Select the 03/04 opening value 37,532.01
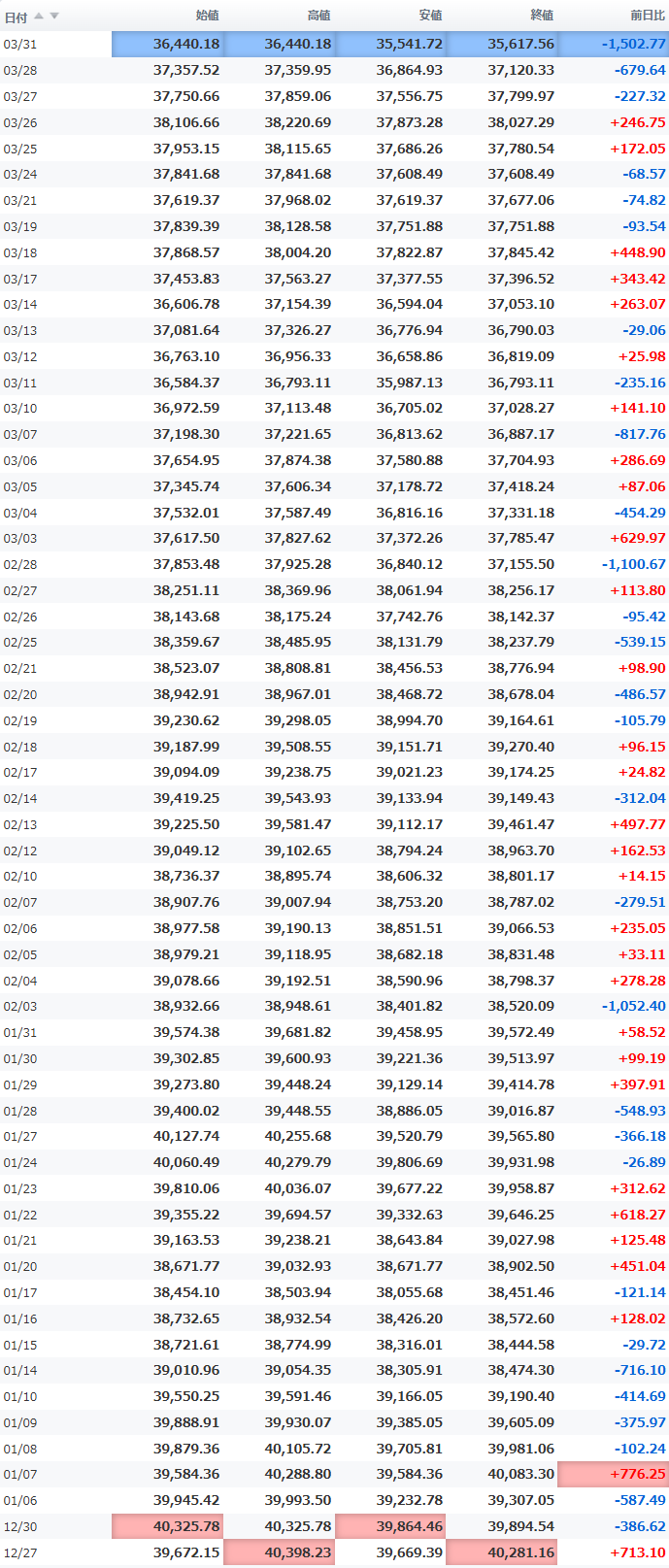Screen dimensions: 669x1568 pyautogui.click(x=186, y=513)
